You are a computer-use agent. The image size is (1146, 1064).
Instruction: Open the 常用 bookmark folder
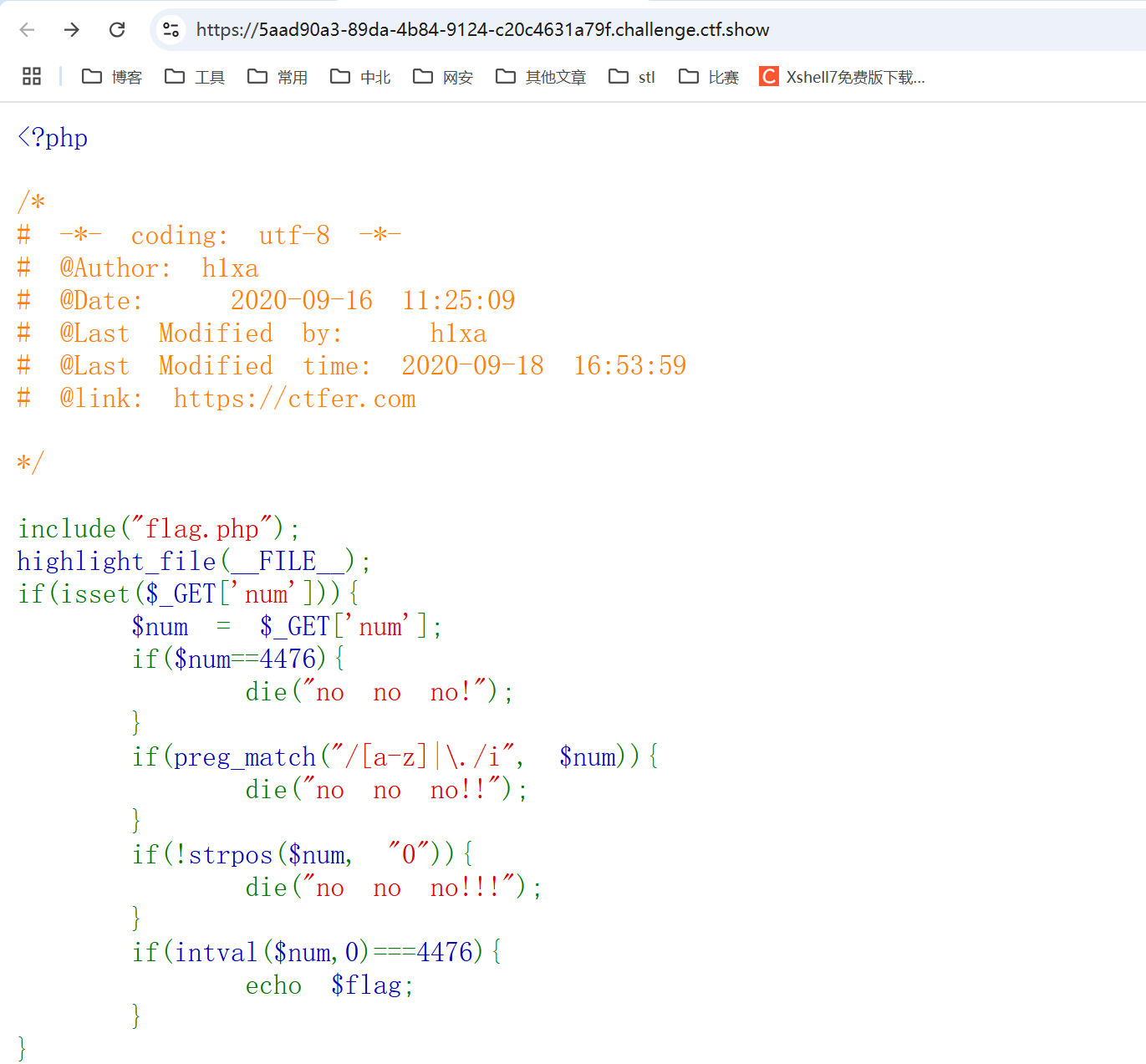pos(278,77)
